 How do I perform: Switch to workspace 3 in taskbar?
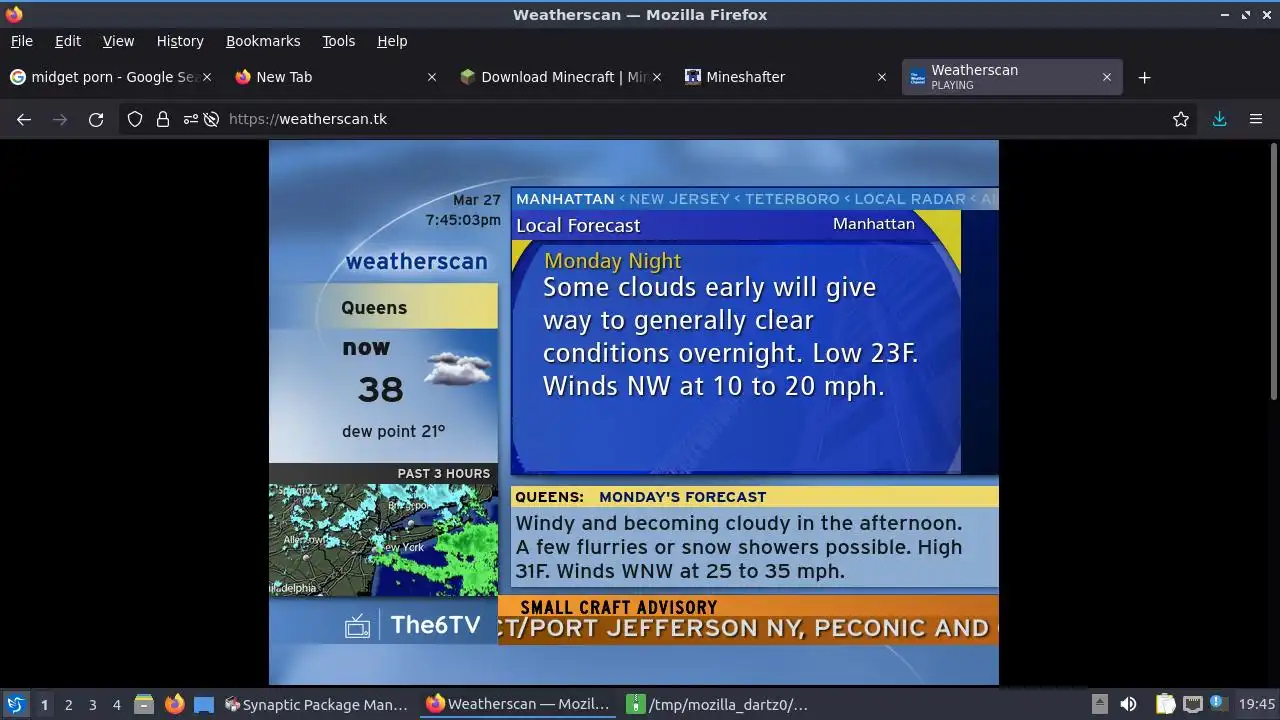pyautogui.click(x=92, y=705)
